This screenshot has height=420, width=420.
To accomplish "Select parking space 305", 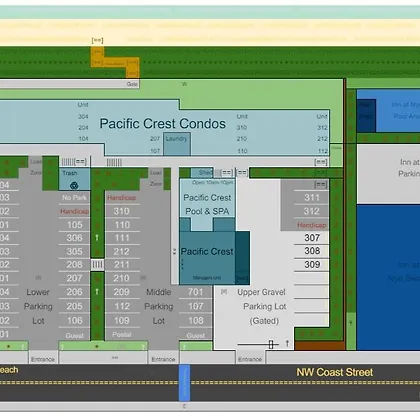I will click(75, 251).
